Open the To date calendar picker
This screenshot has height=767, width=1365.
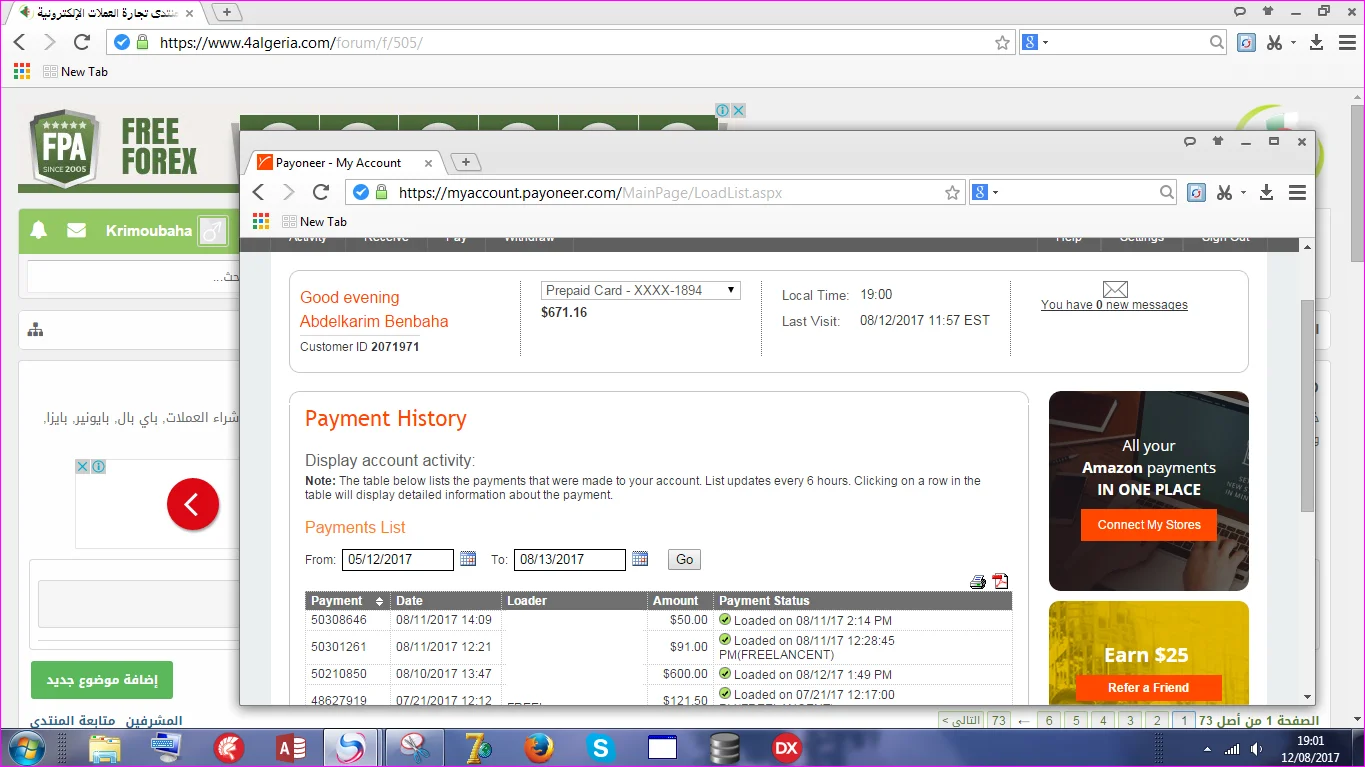pos(640,559)
